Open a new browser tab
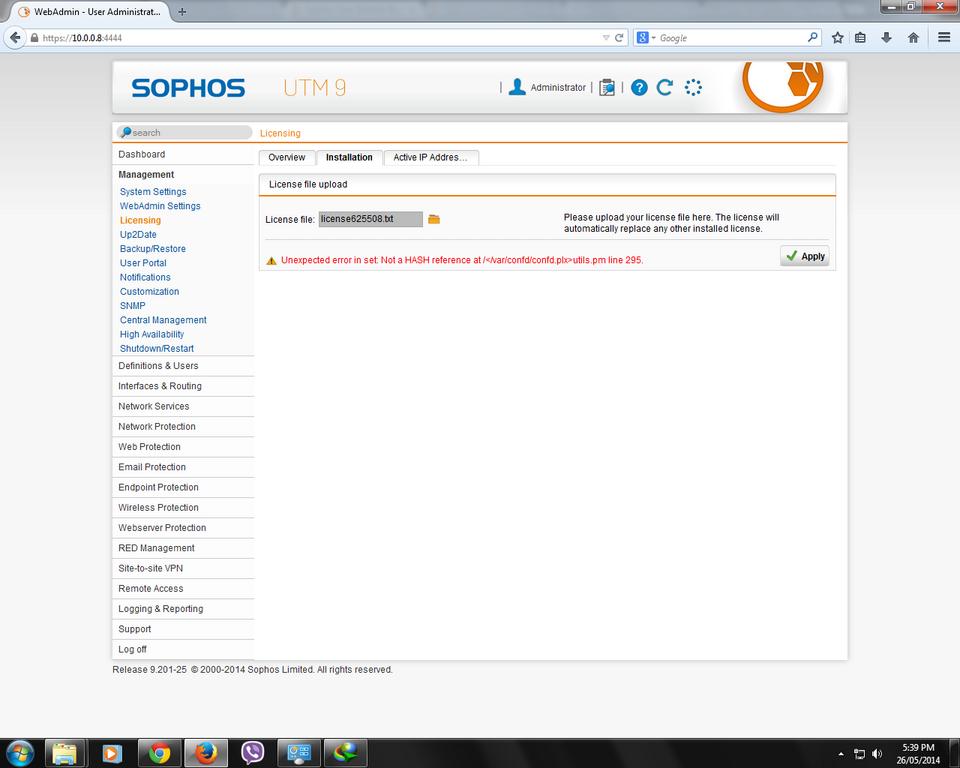 (182, 12)
